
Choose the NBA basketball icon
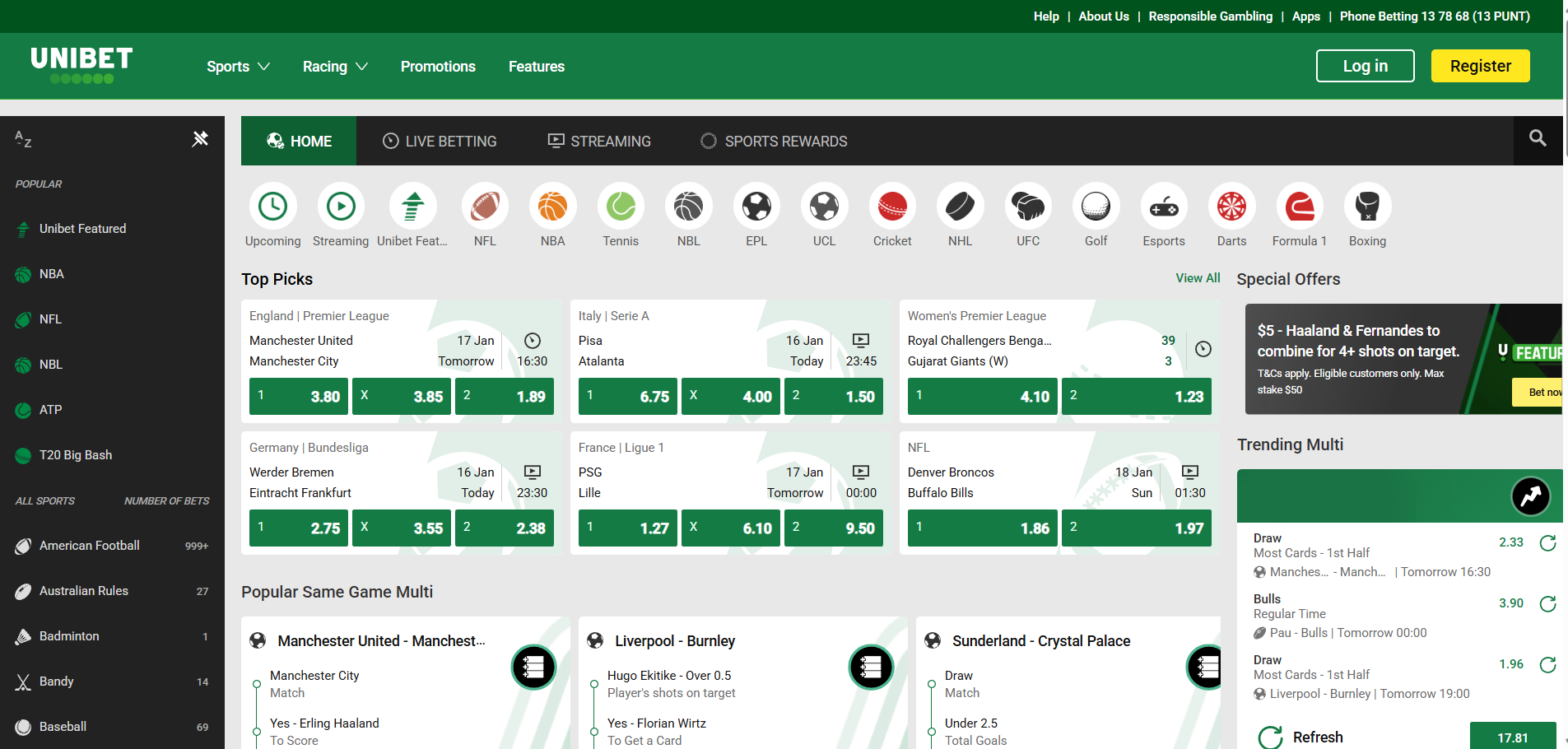pyautogui.click(x=552, y=206)
